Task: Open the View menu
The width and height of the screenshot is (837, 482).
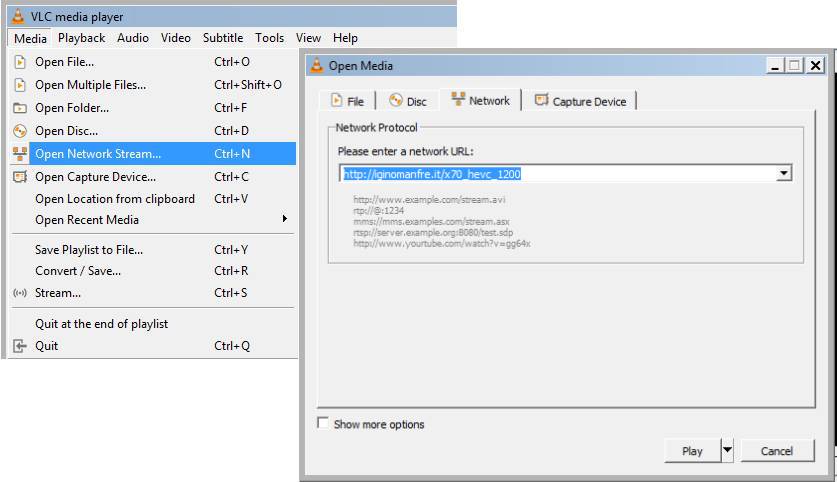Action: coord(309,38)
